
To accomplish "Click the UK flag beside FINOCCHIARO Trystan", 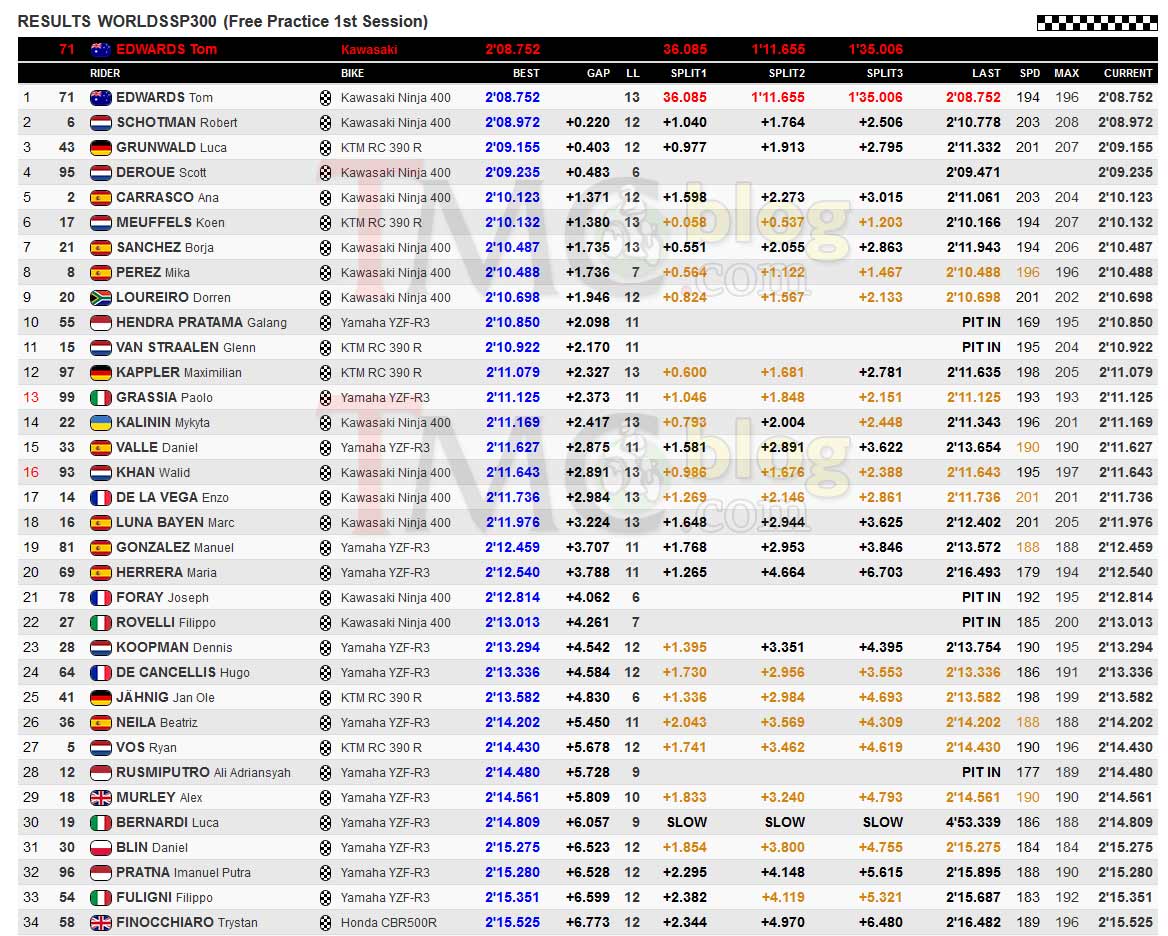I will pos(101,923).
